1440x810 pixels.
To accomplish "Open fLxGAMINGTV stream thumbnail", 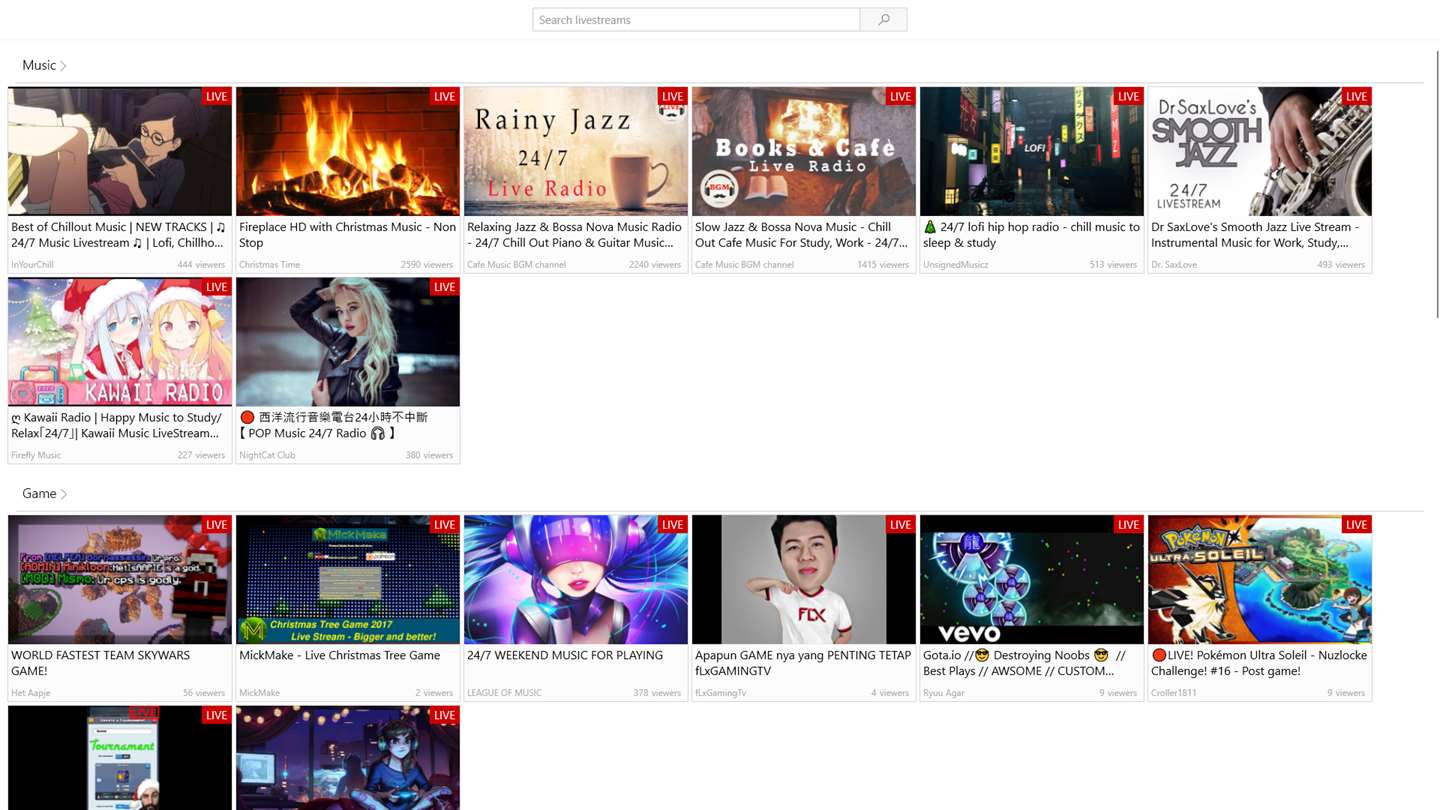I will pos(804,580).
